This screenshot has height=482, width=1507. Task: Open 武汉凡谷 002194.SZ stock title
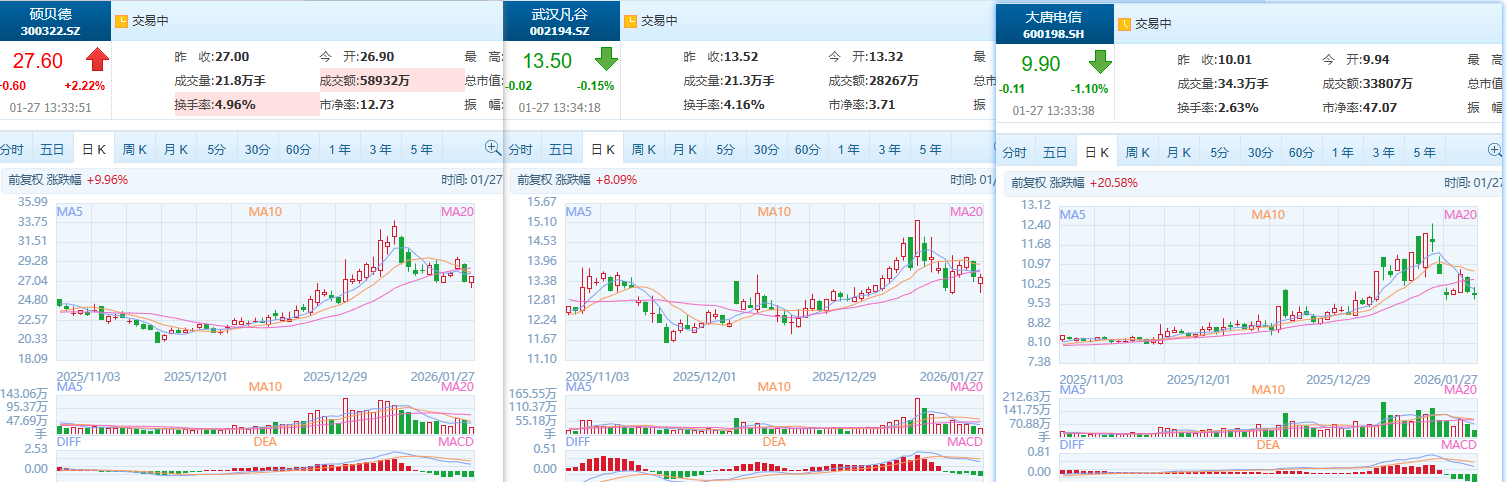(x=559, y=22)
